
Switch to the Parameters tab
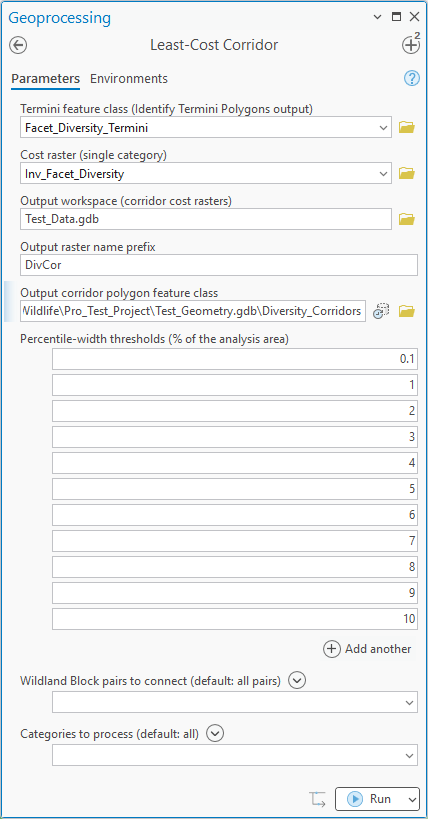pos(45,79)
